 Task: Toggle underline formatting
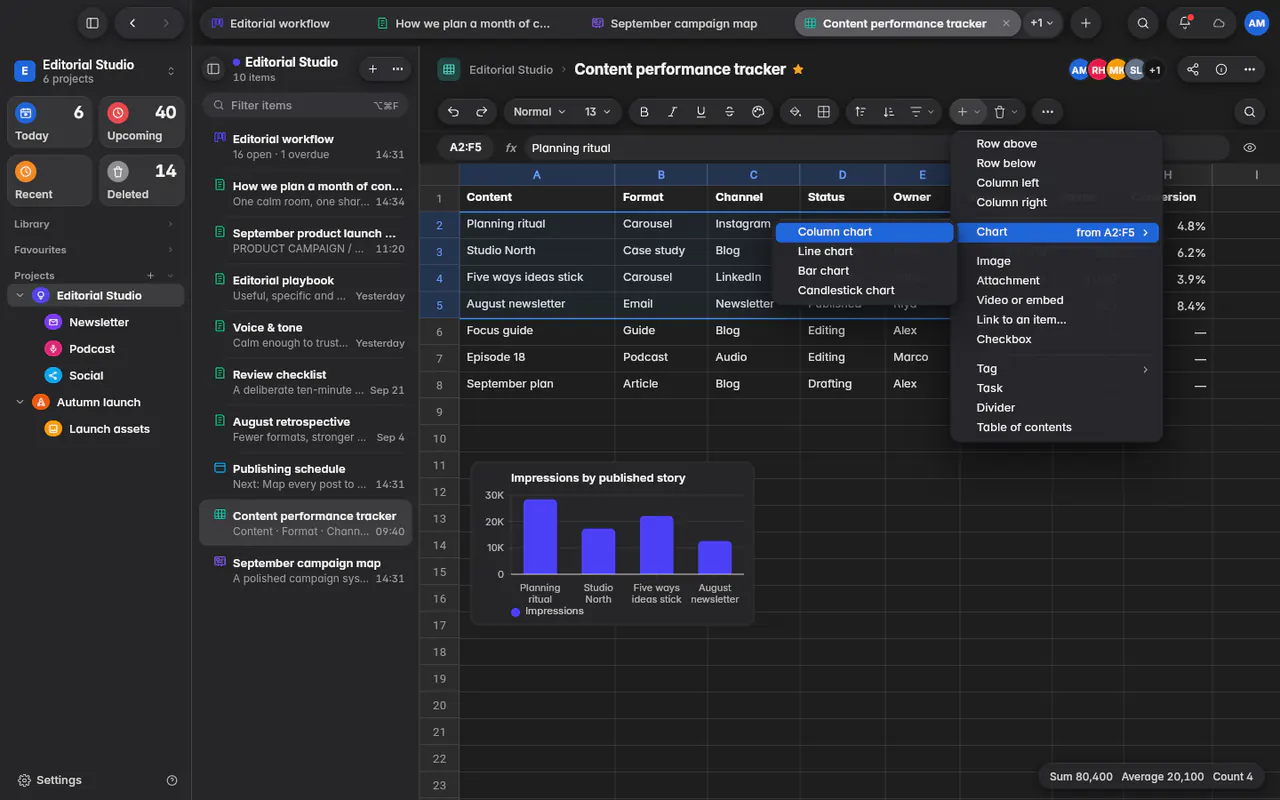[x=701, y=112]
